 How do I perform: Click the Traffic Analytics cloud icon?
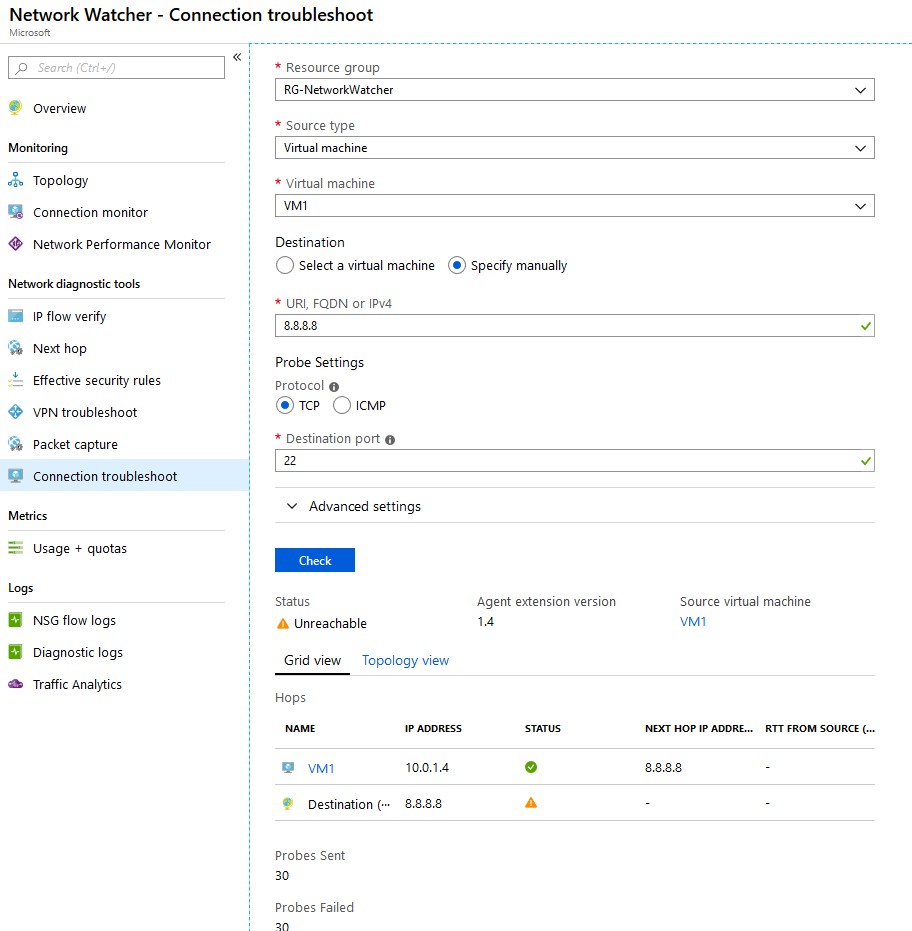point(15,684)
